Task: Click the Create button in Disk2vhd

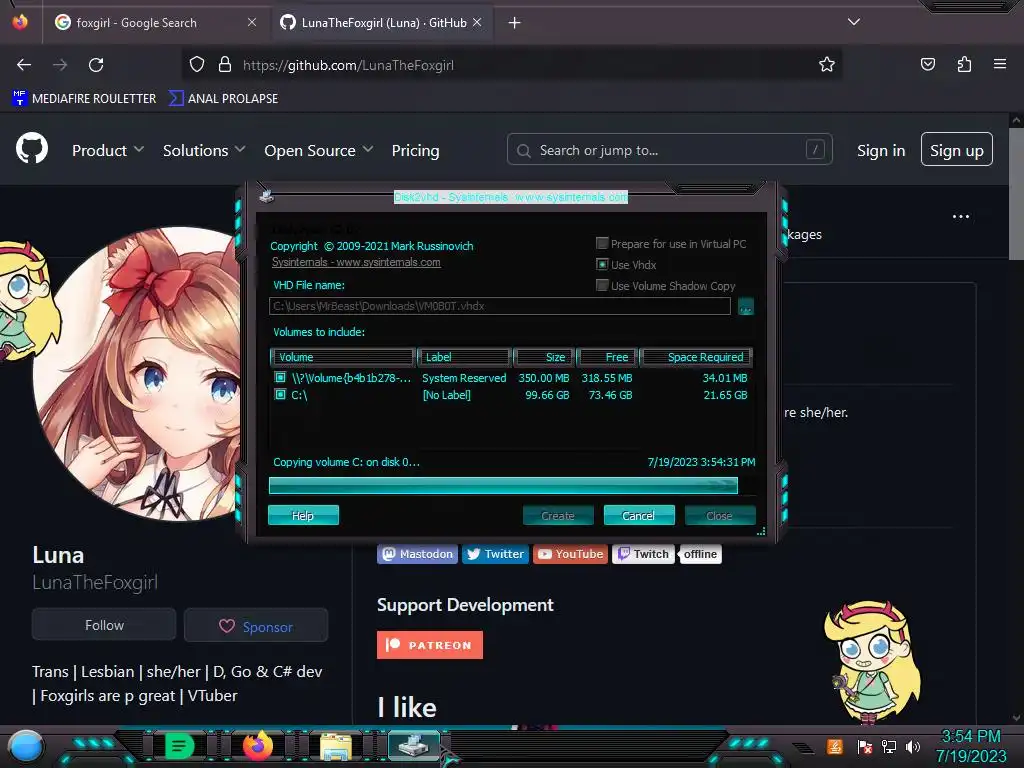Action: (x=558, y=515)
